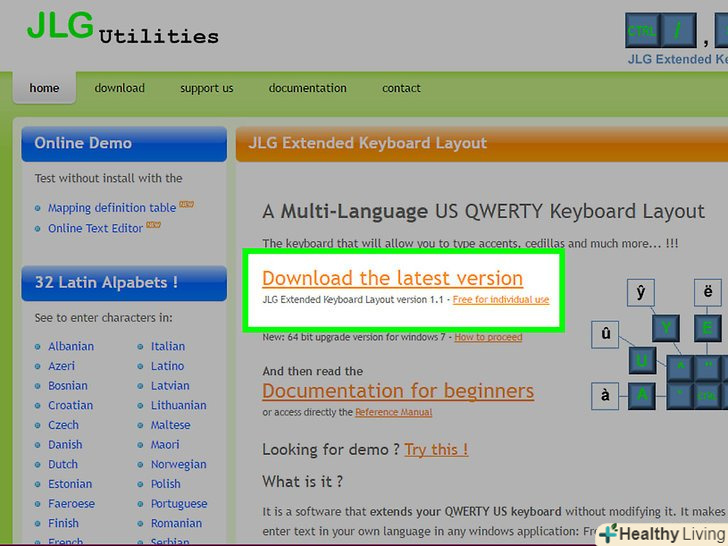The width and height of the screenshot is (728, 546).
Task: Click the CTRL key image in header
Action: pyautogui.click(x=643, y=31)
